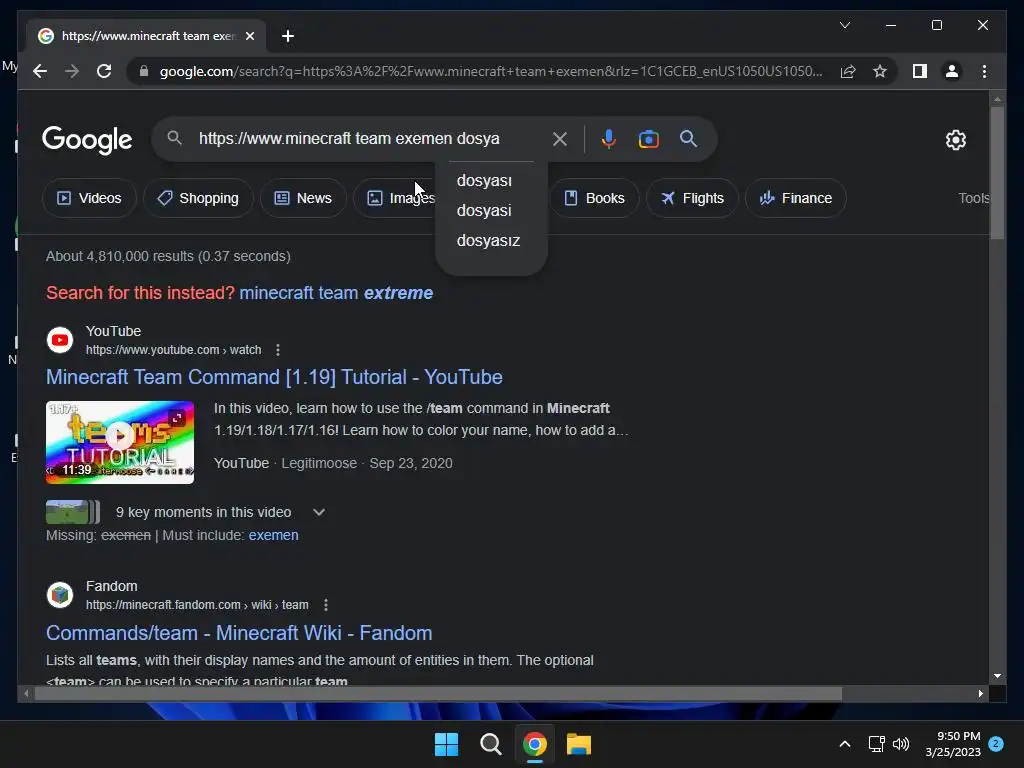Click the vertical scrollbar thumb
The height and width of the screenshot is (768, 1024).
click(x=997, y=173)
